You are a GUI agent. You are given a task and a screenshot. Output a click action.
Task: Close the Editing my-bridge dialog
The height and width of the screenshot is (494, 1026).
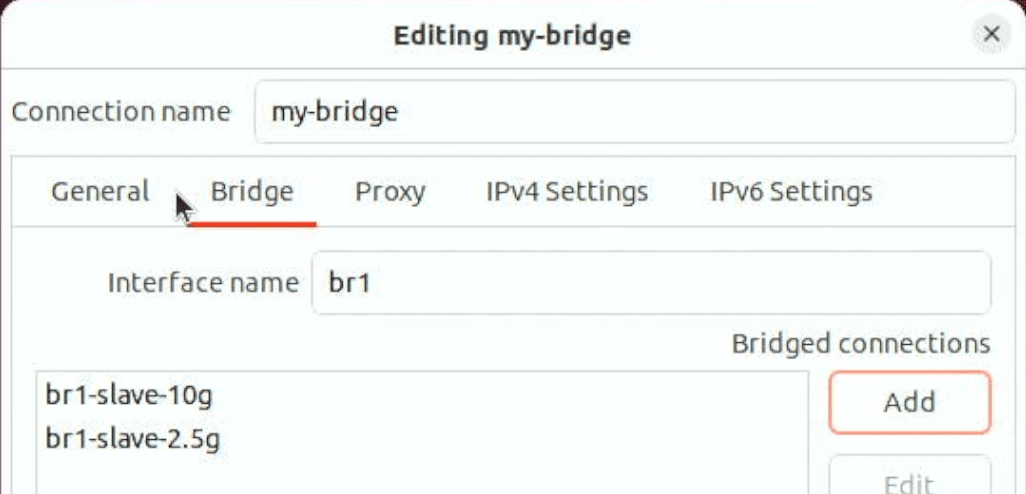click(x=991, y=34)
